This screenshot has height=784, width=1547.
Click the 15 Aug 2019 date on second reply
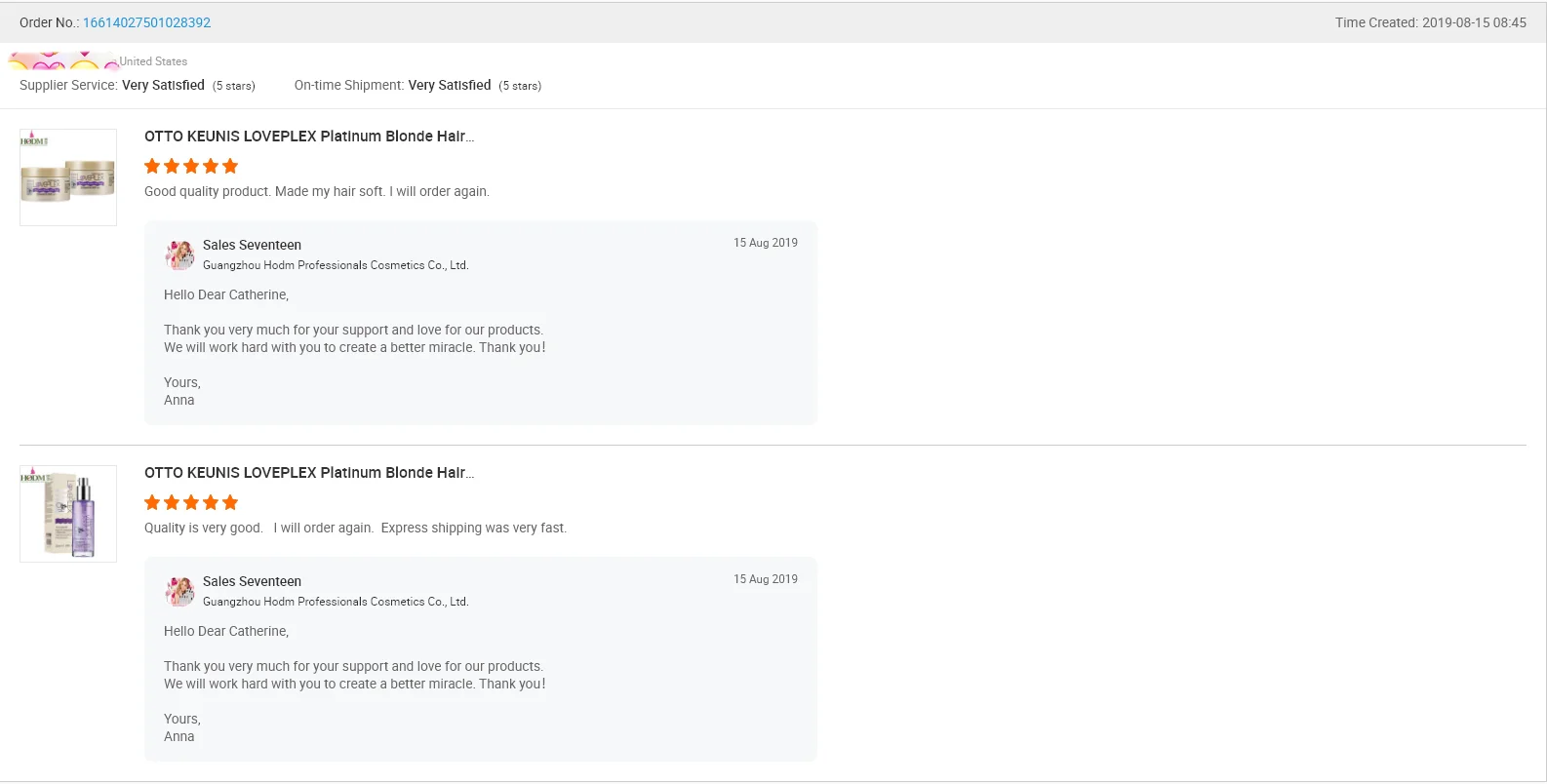click(766, 579)
